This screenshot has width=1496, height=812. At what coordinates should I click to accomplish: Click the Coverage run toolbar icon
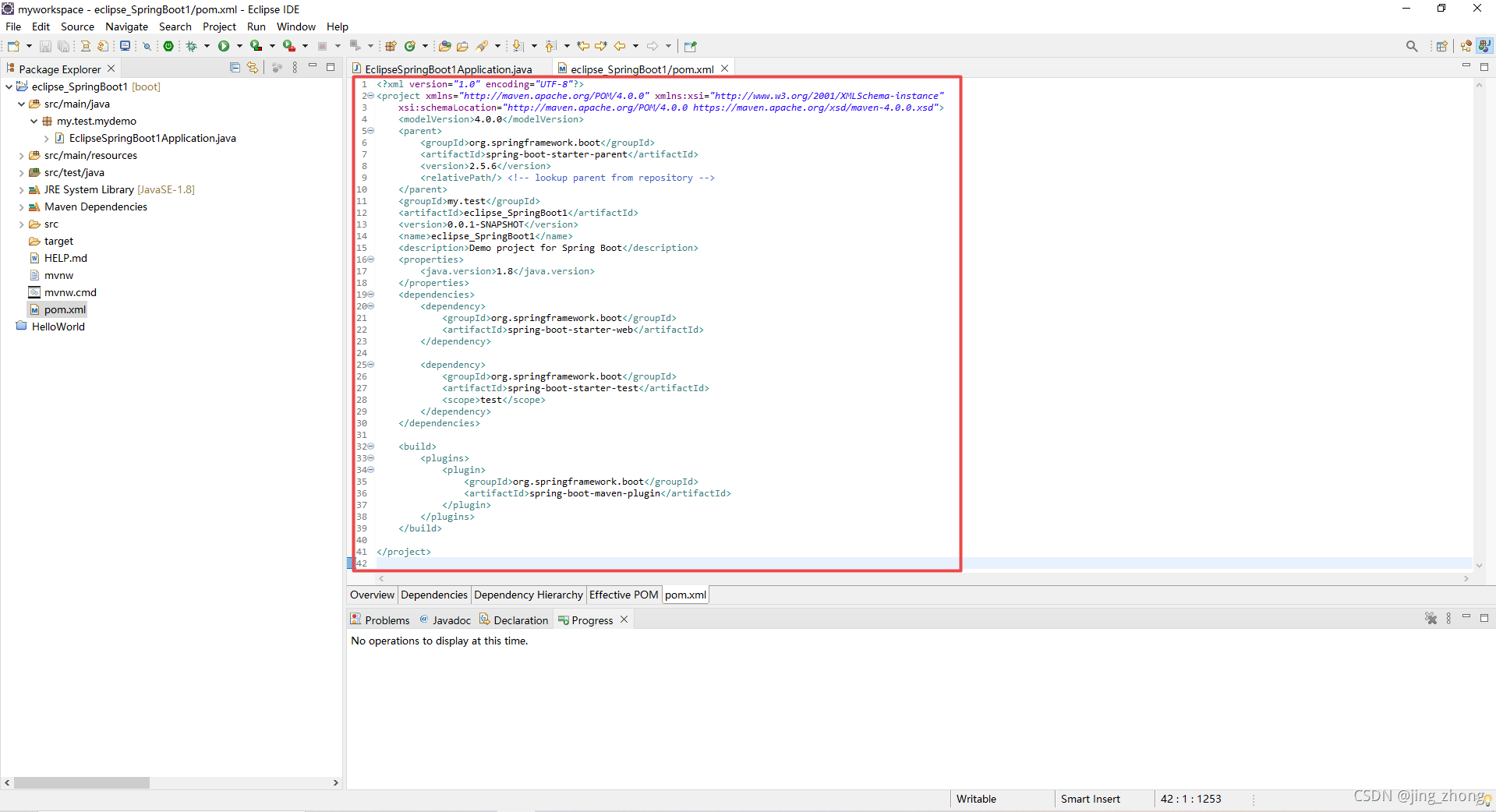coord(256,46)
